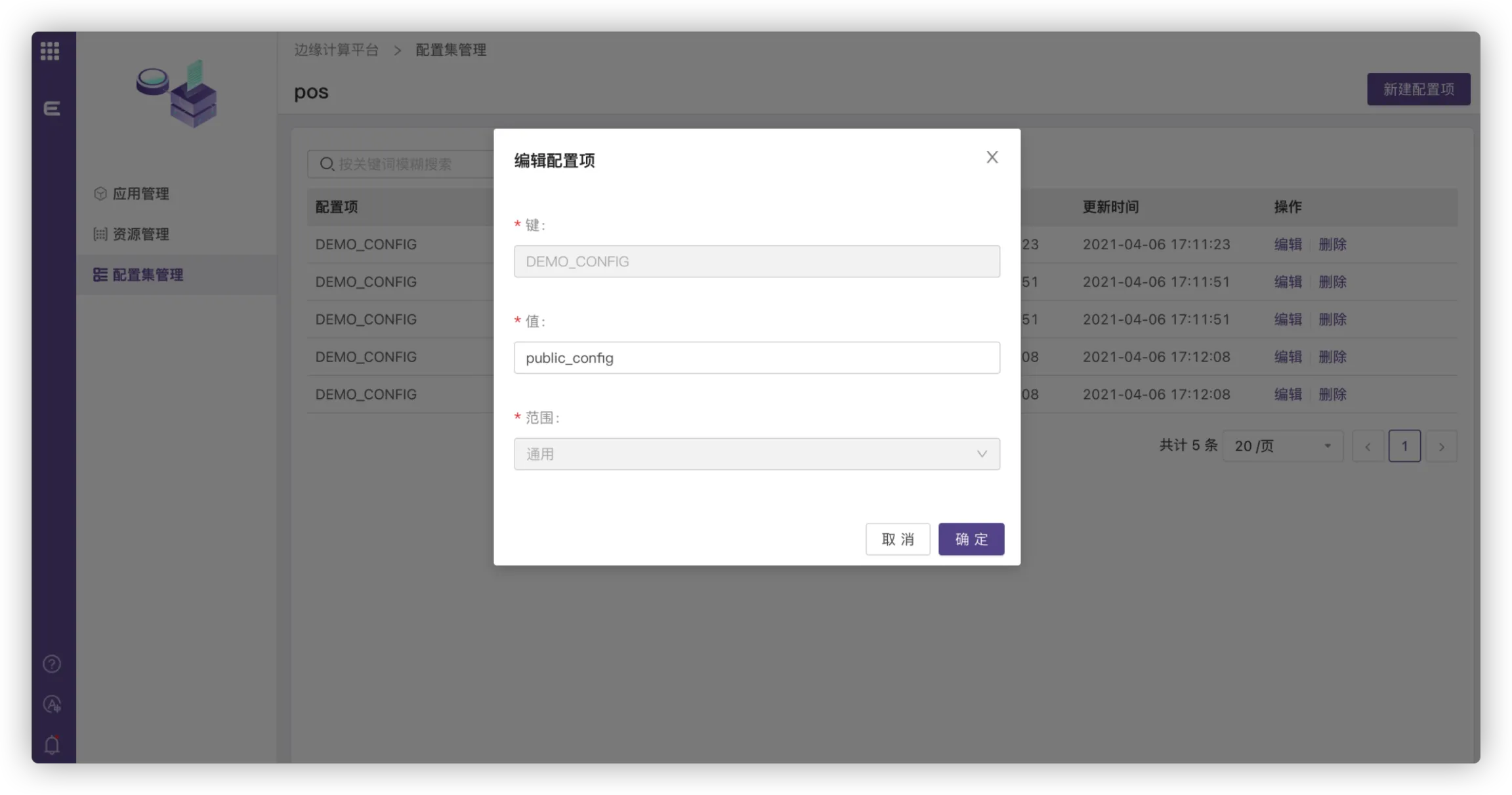The image size is (1512, 795).
Task: Go to the next page arrow
Action: [x=1441, y=447]
